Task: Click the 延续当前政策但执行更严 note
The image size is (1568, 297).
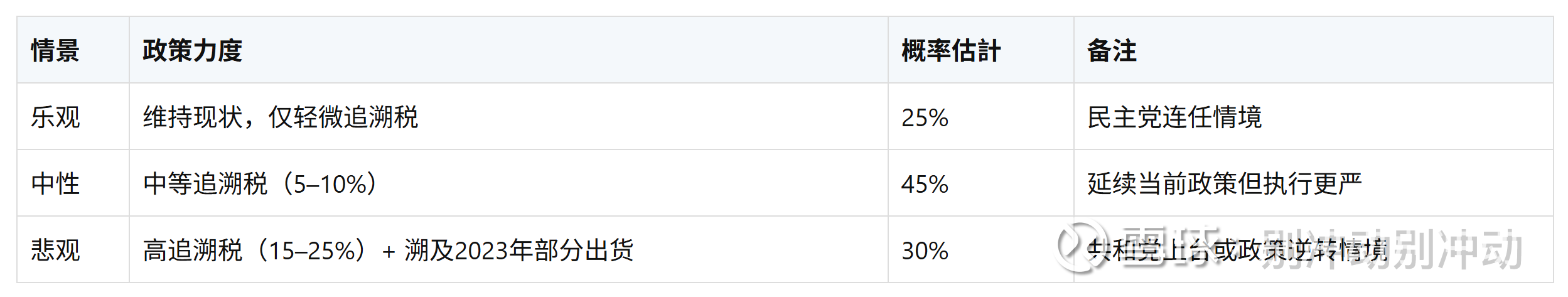Action: 1224,184
